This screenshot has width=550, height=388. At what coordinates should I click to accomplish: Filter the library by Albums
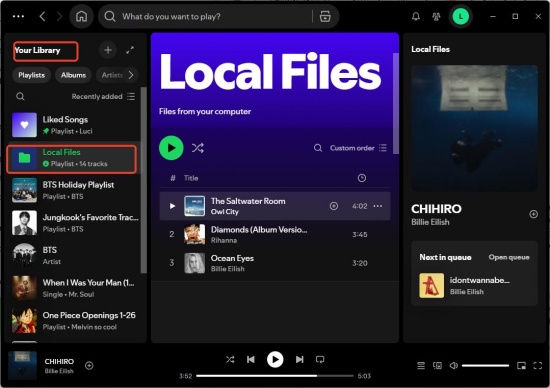point(73,75)
